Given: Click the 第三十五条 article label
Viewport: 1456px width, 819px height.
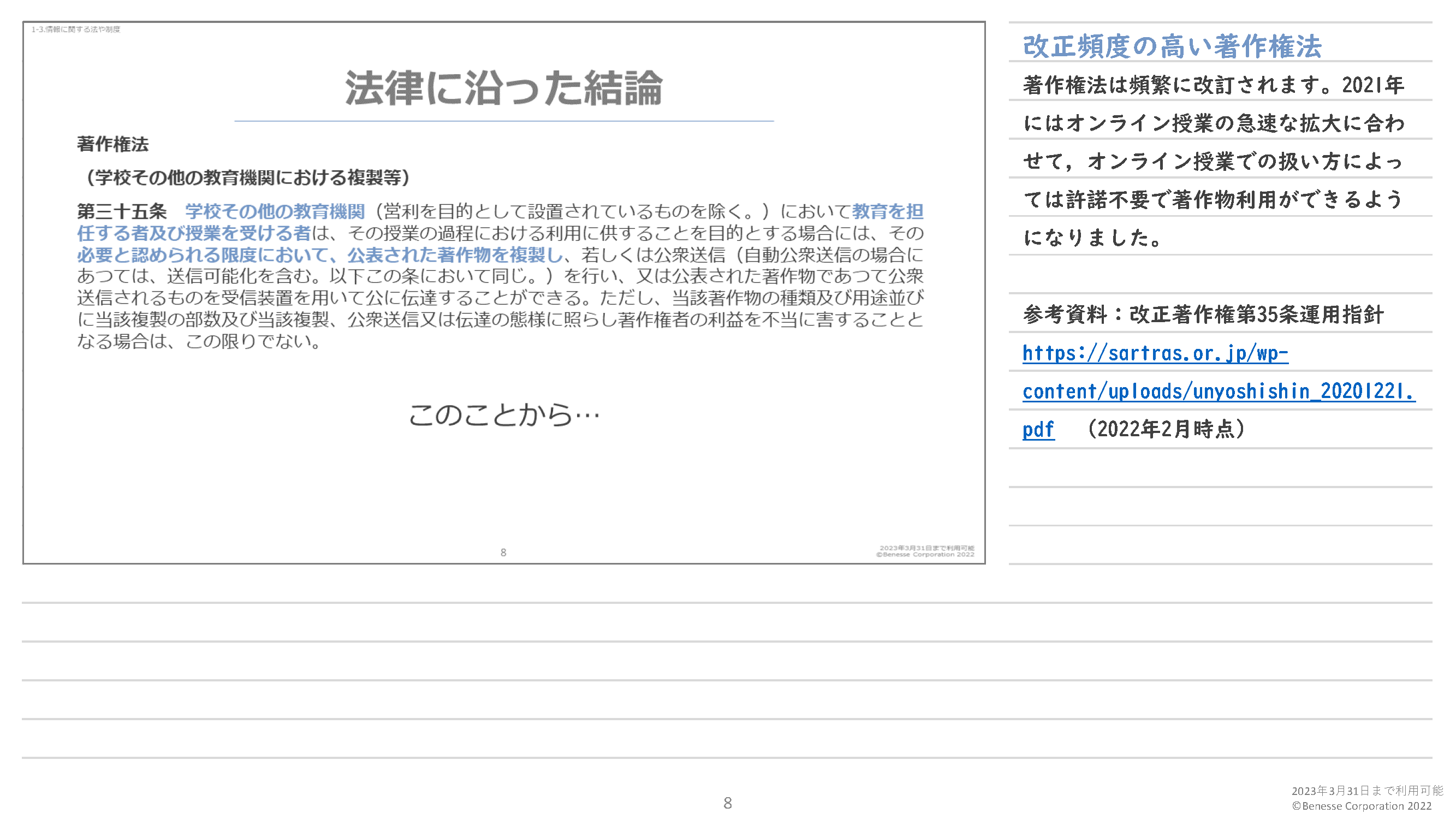Looking at the screenshot, I should pos(122,211).
